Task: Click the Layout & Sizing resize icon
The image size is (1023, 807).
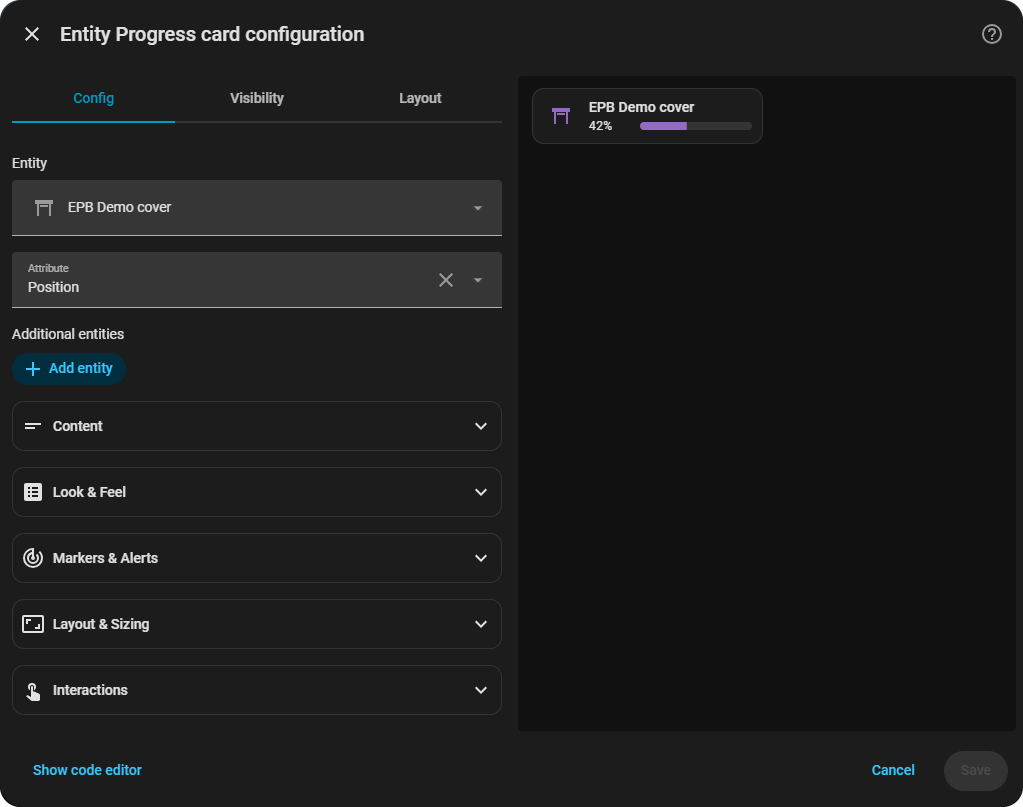Action: 33,624
